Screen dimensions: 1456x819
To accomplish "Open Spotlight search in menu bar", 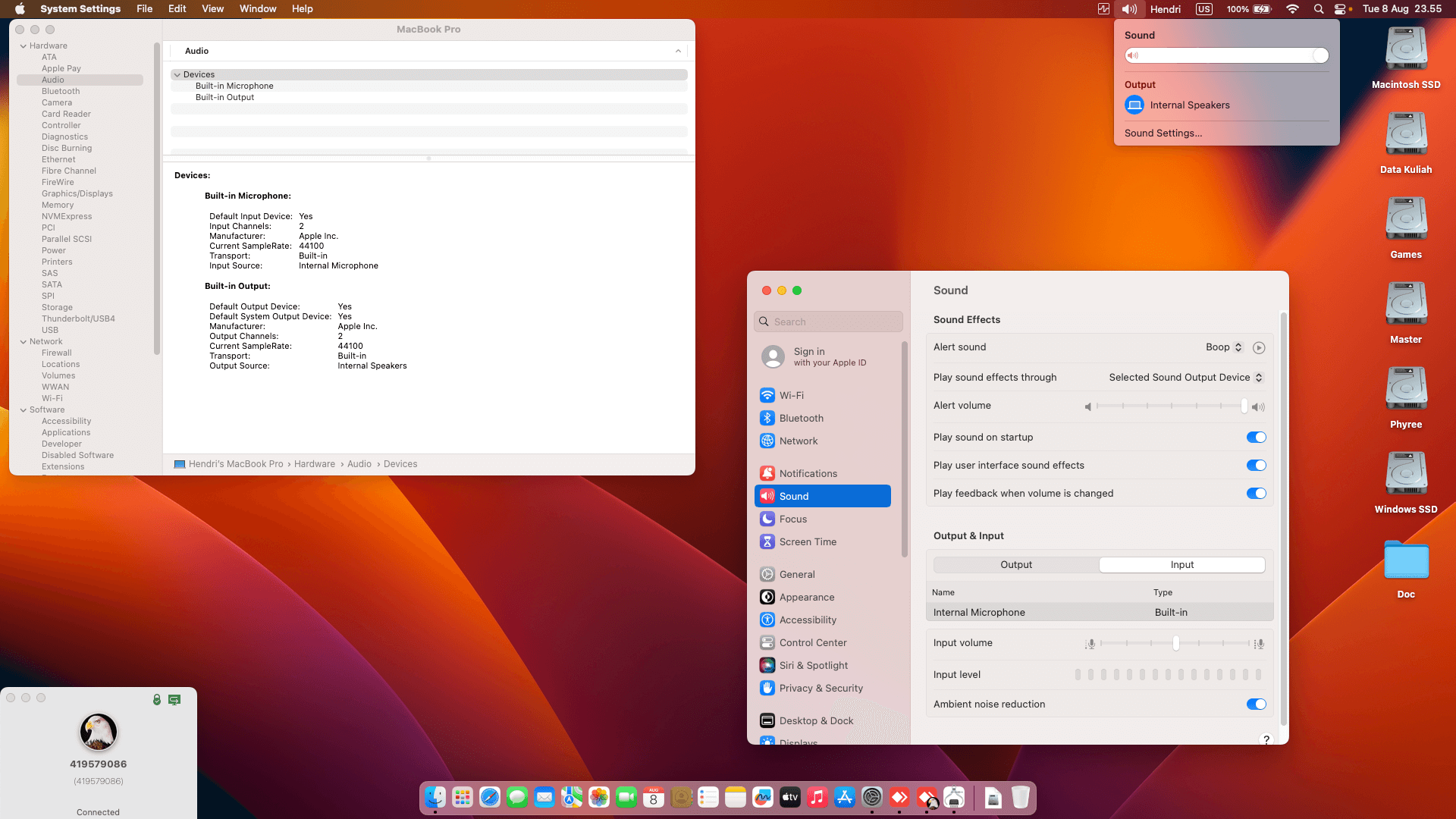I will click(x=1319, y=9).
